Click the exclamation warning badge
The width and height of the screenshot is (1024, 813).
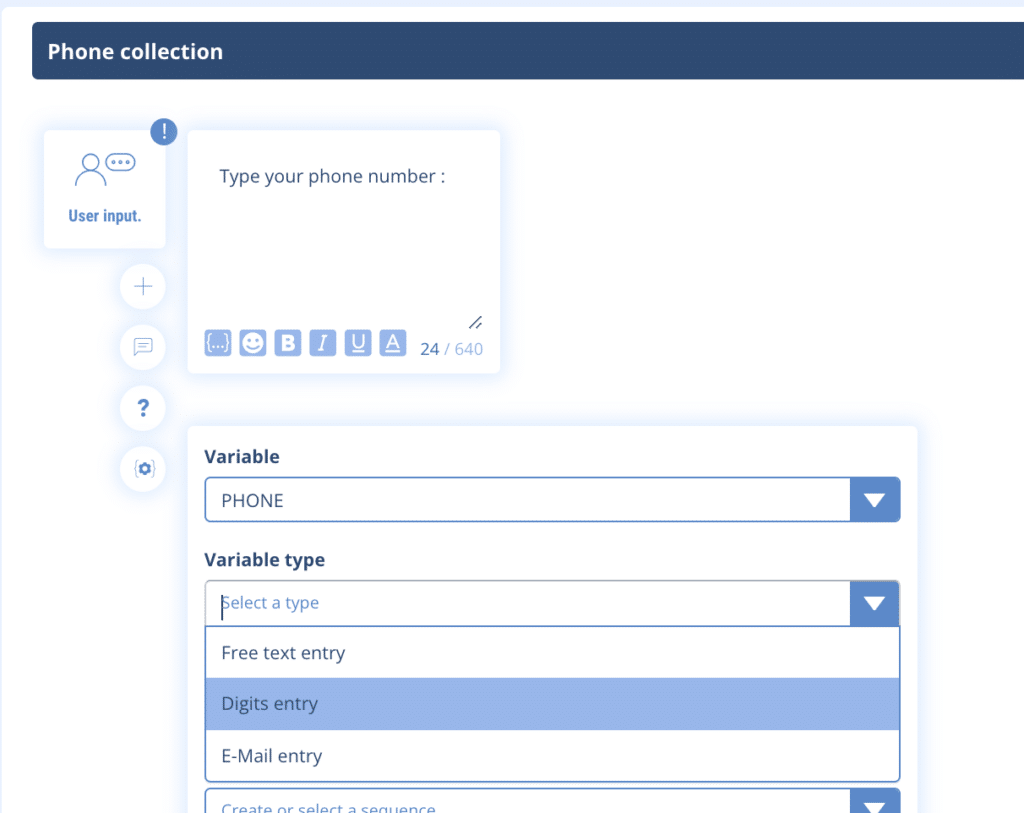coord(164,131)
